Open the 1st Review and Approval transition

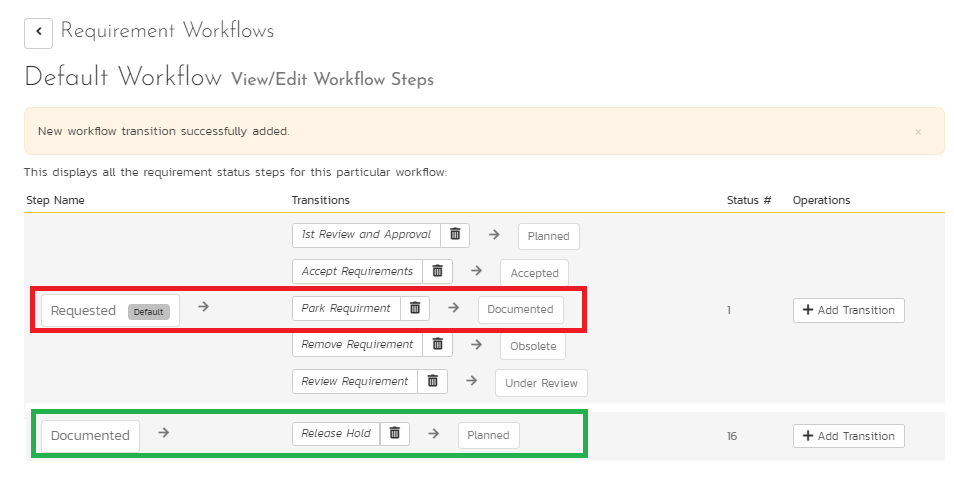point(366,234)
